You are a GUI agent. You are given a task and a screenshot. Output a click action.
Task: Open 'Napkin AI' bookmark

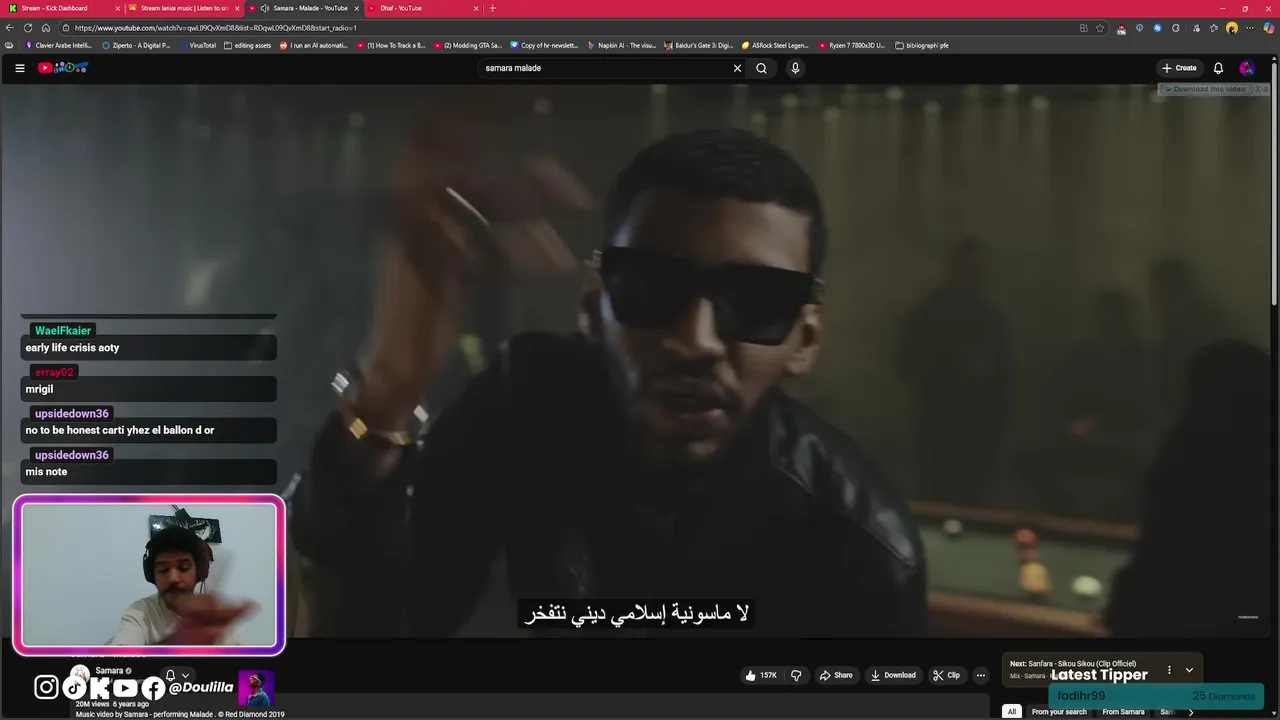(x=621, y=45)
